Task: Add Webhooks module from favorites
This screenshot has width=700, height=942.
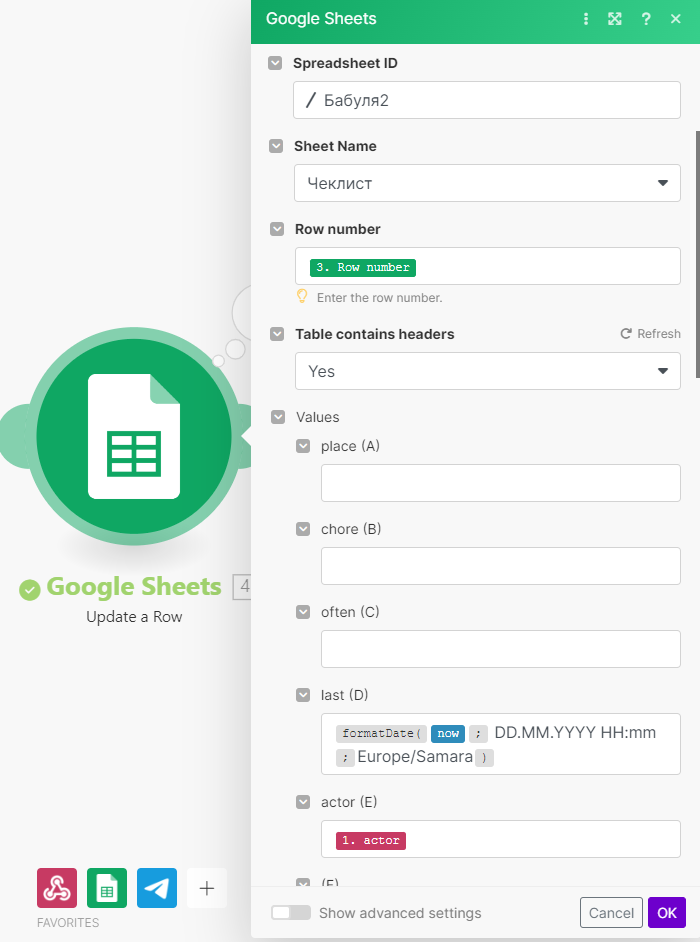Action: click(x=57, y=887)
